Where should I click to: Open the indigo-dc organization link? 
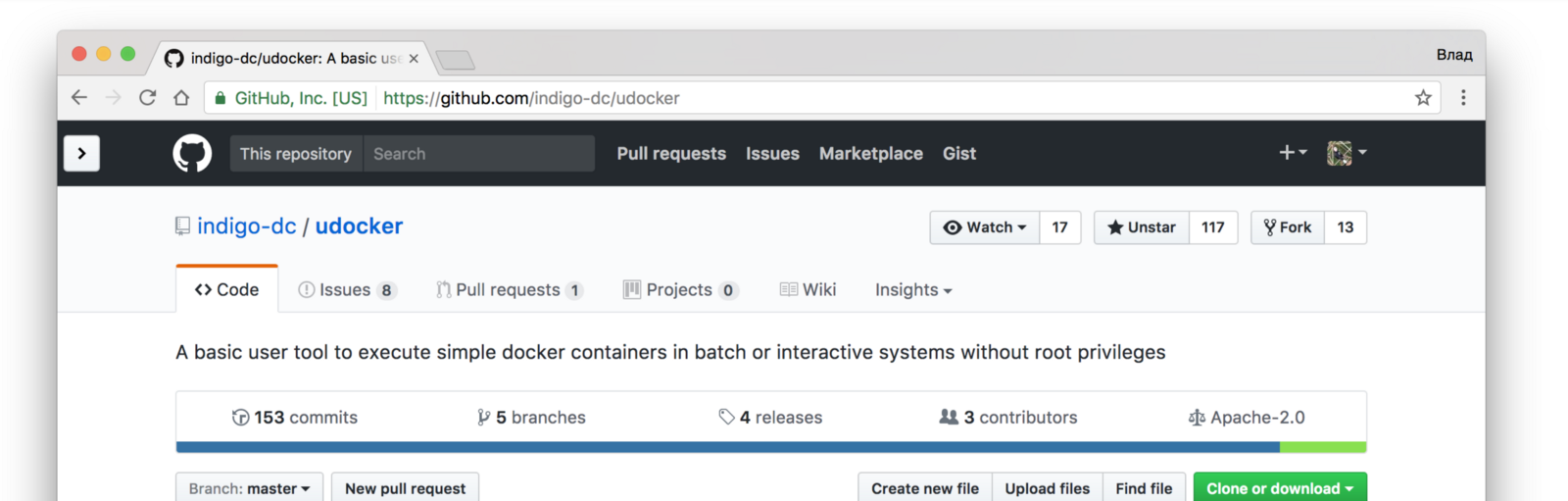[x=247, y=226]
